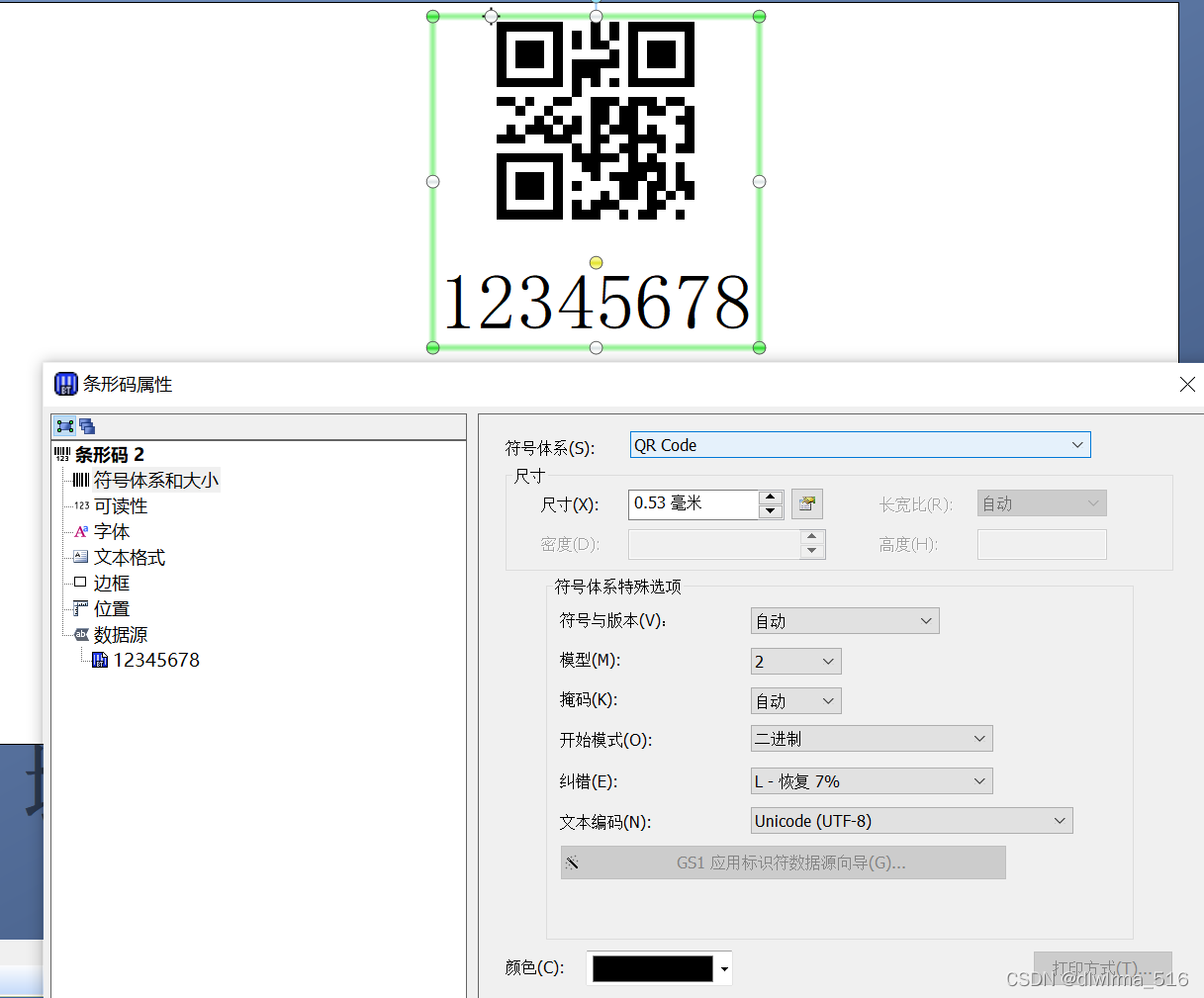Open the 纠错(E) L - 恢复 7% dropdown
The image size is (1204, 998).
(872, 781)
